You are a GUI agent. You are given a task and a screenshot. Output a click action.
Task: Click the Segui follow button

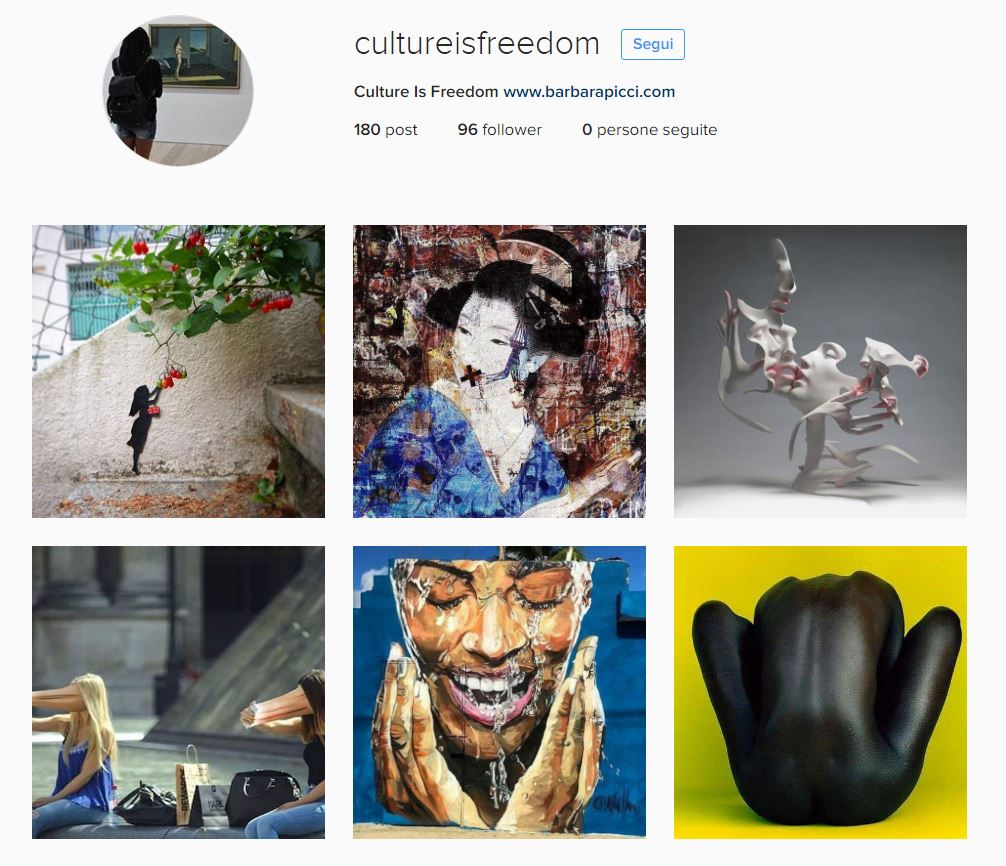(652, 44)
